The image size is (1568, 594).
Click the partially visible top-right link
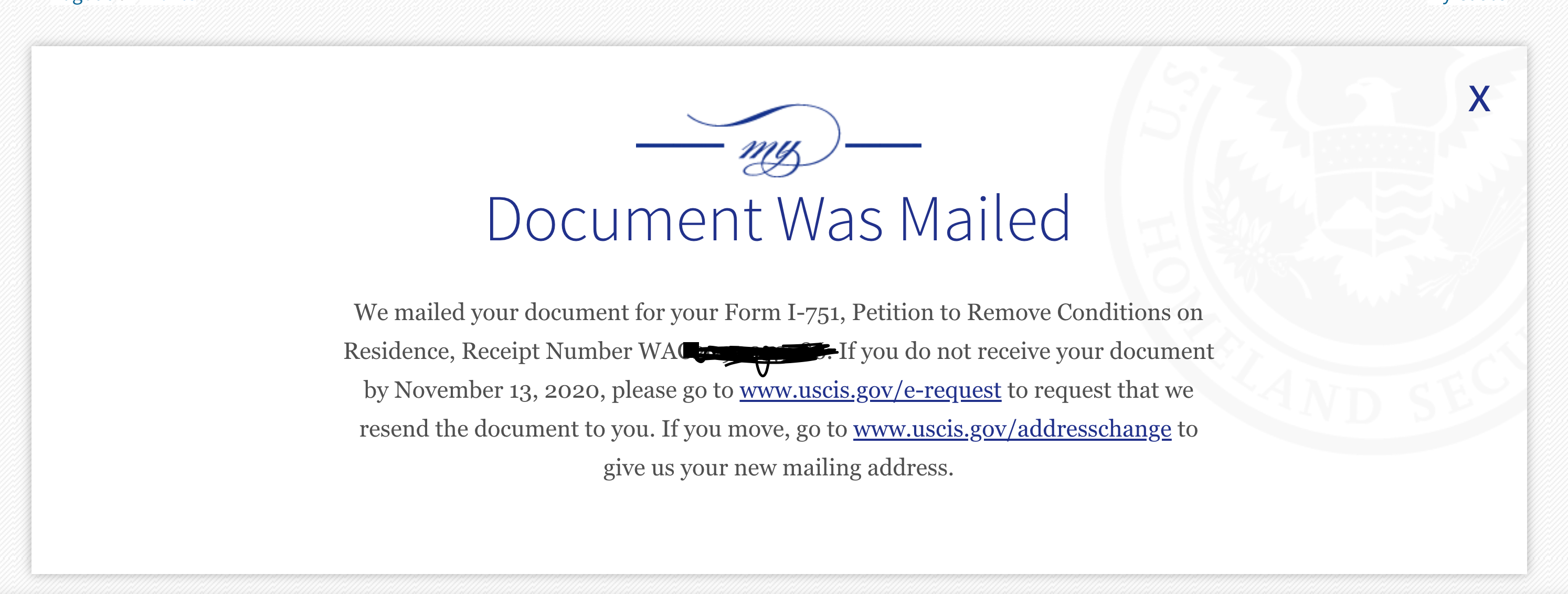(x=1473, y=3)
